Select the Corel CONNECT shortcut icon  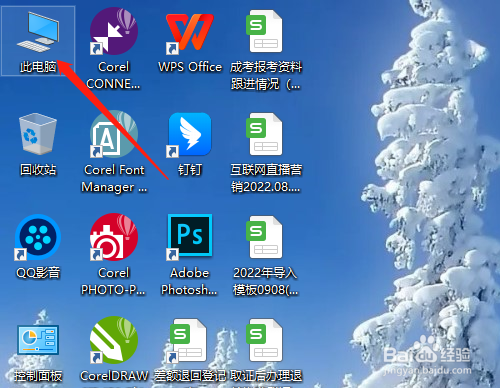click(114, 31)
